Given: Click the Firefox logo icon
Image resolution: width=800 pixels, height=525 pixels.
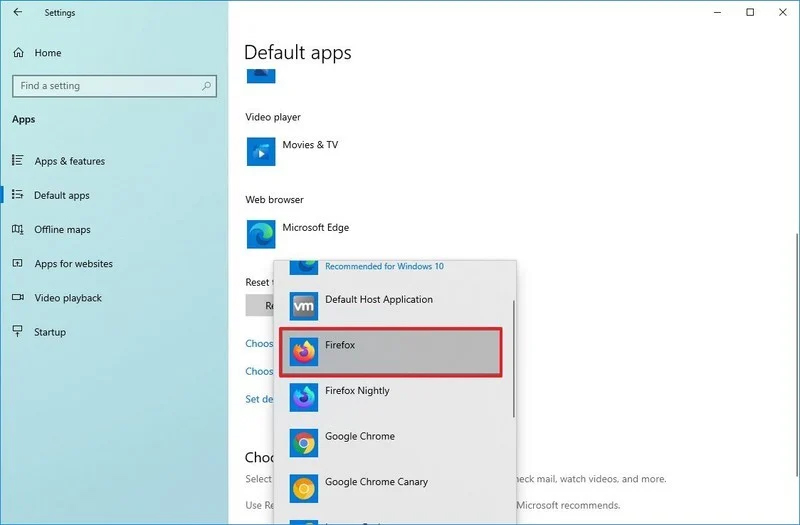Looking at the screenshot, I should (x=304, y=352).
